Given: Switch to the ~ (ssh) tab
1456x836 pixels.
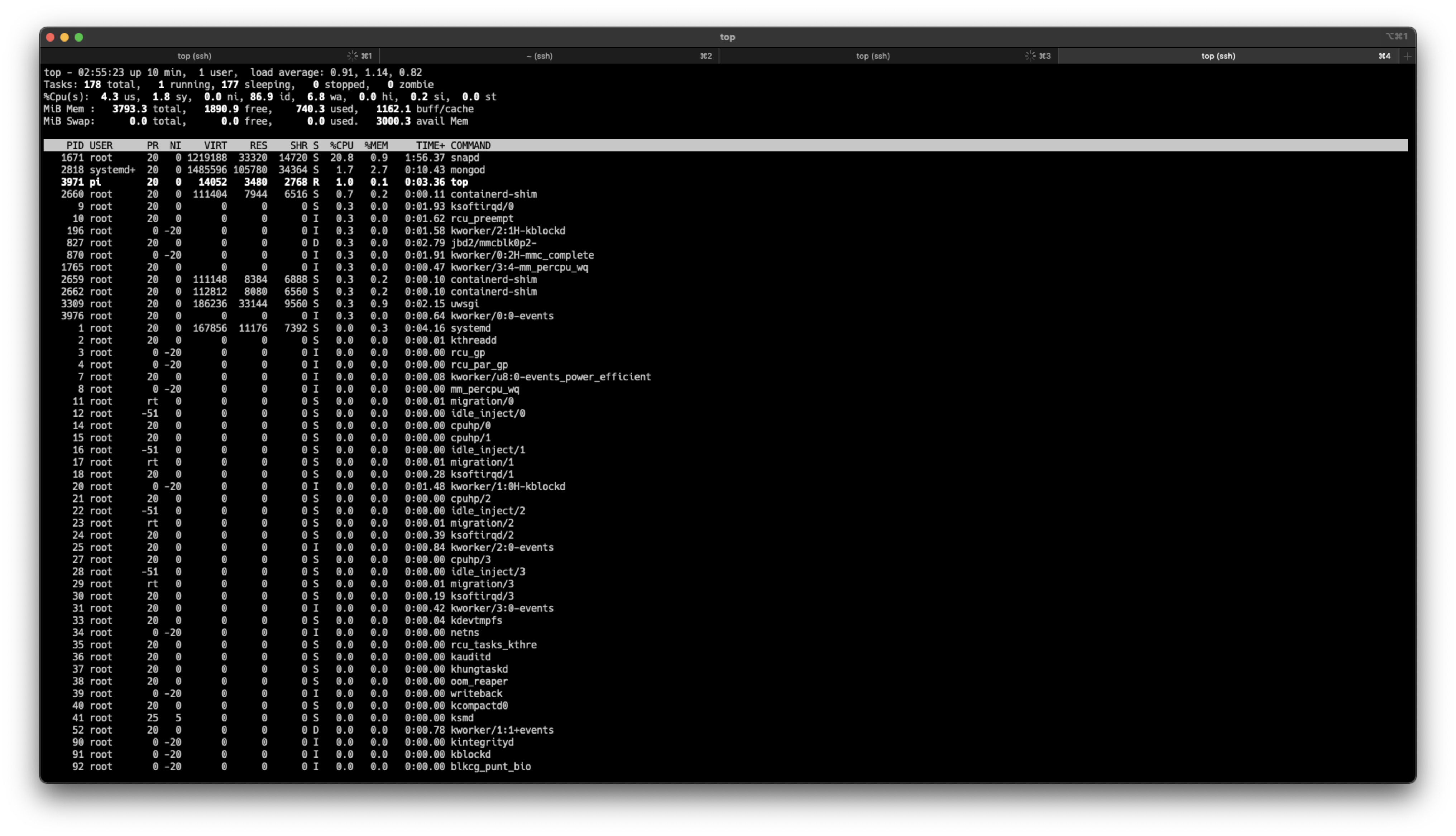Looking at the screenshot, I should [539, 56].
